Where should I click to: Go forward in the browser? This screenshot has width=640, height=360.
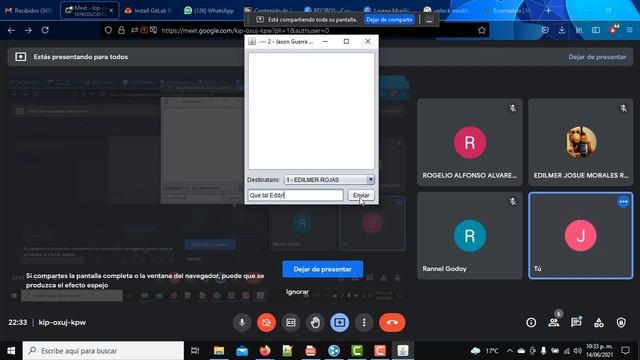click(x=28, y=30)
